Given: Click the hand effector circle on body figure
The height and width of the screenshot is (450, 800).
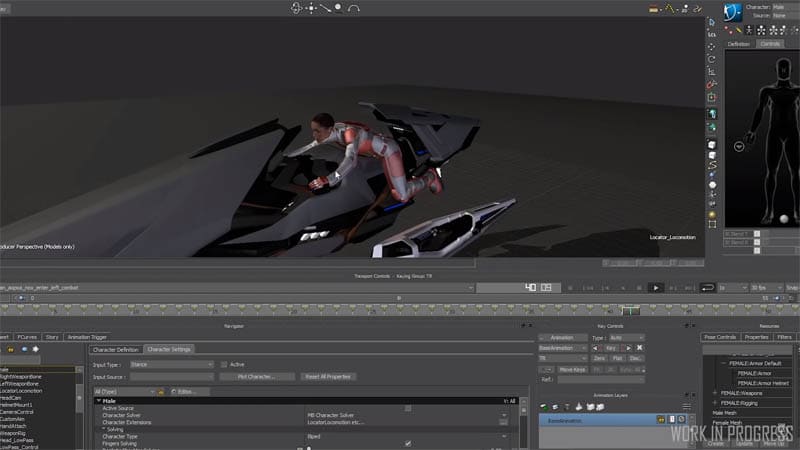Looking at the screenshot, I should 739,147.
